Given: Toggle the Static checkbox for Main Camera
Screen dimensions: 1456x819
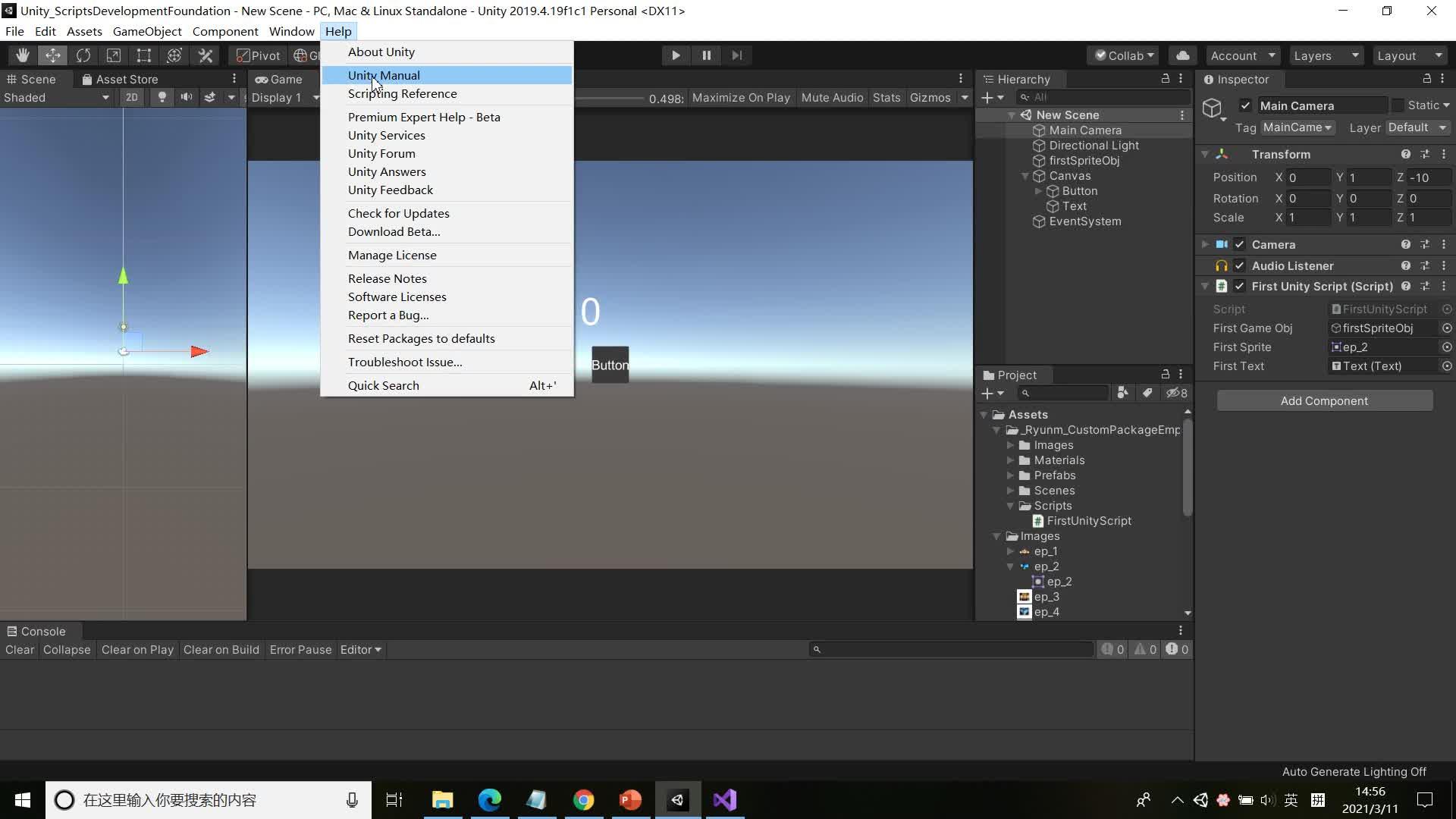Looking at the screenshot, I should (x=1398, y=105).
